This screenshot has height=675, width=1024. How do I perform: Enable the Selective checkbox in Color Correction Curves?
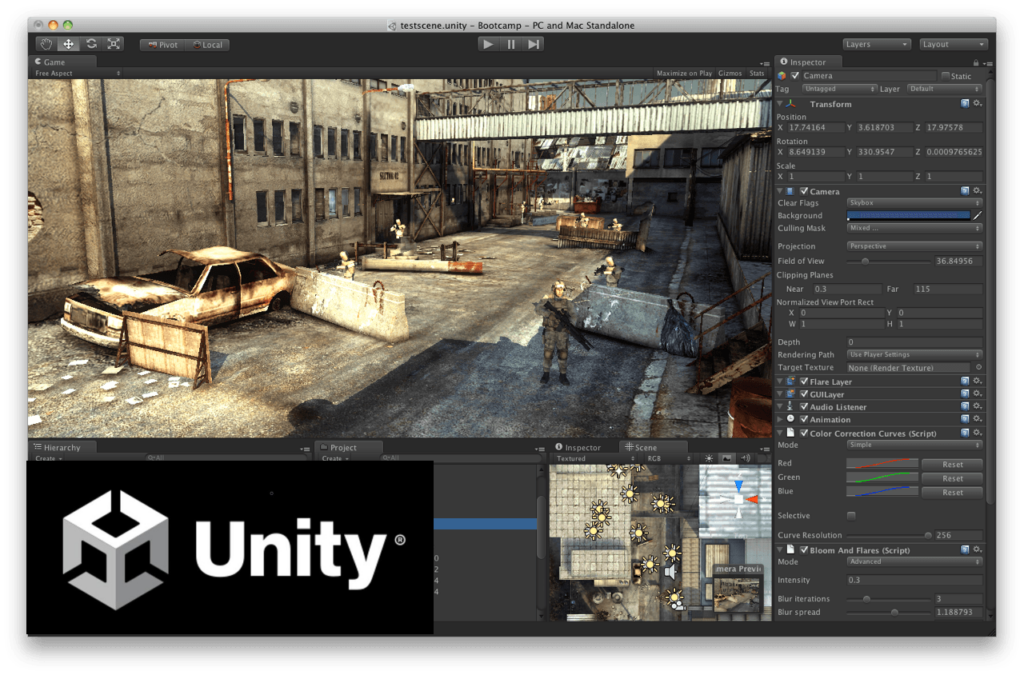[851, 515]
